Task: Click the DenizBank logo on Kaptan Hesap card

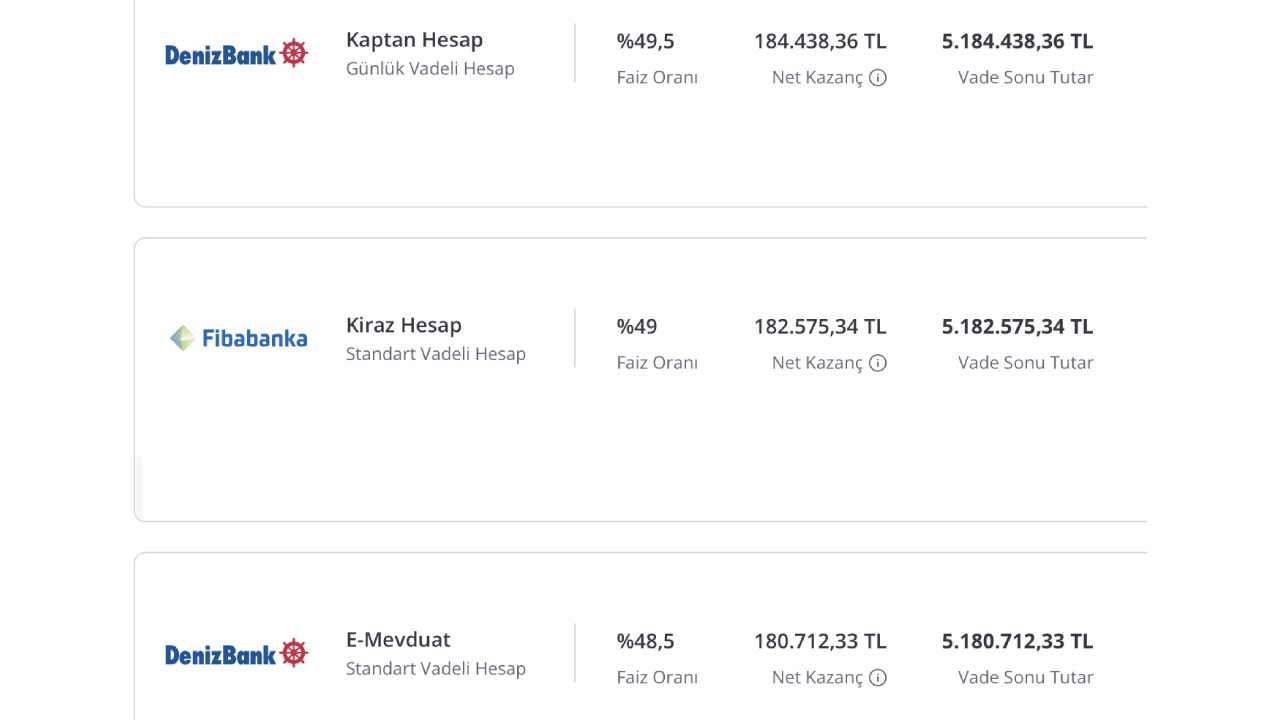Action: coord(236,54)
